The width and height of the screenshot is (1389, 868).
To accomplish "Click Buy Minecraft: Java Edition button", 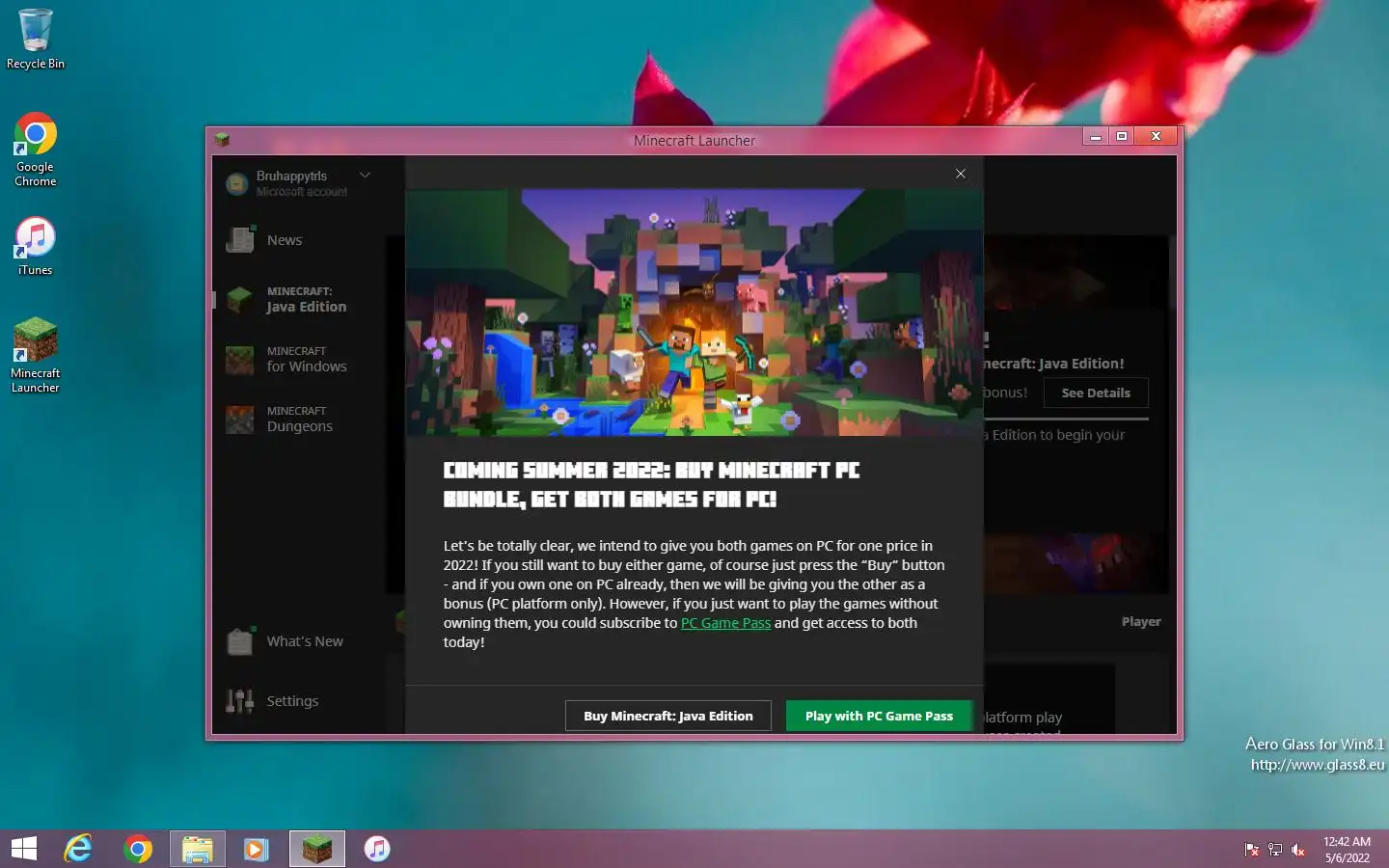I will point(668,716).
